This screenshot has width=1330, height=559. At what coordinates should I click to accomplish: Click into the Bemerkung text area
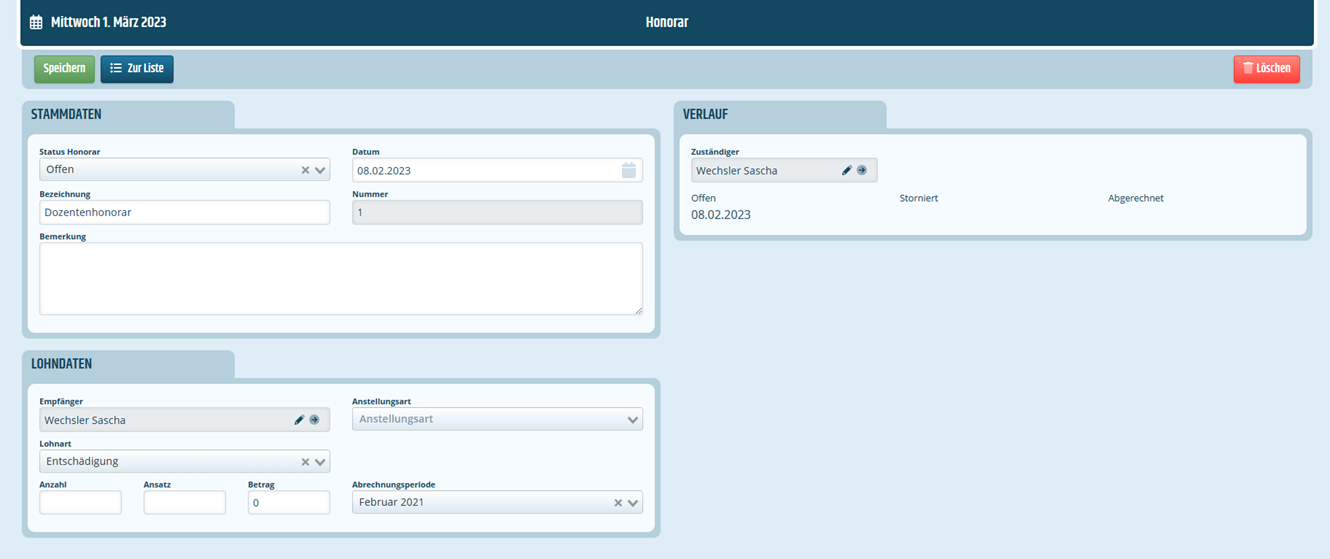tap(341, 279)
